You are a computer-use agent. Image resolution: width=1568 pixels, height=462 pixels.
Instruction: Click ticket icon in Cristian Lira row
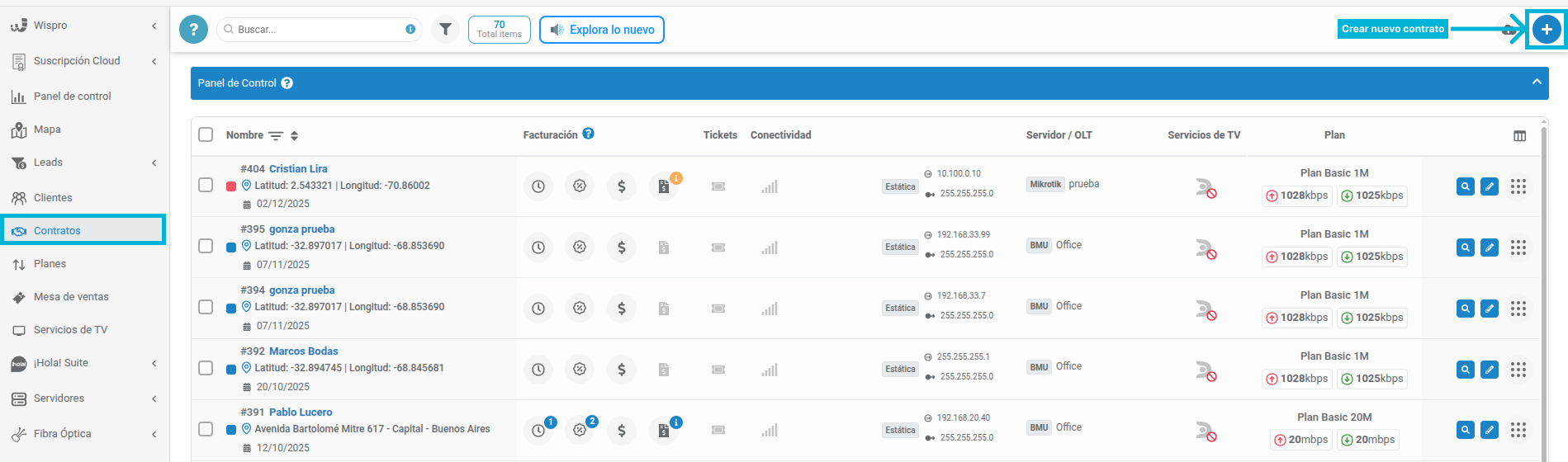[x=718, y=186]
